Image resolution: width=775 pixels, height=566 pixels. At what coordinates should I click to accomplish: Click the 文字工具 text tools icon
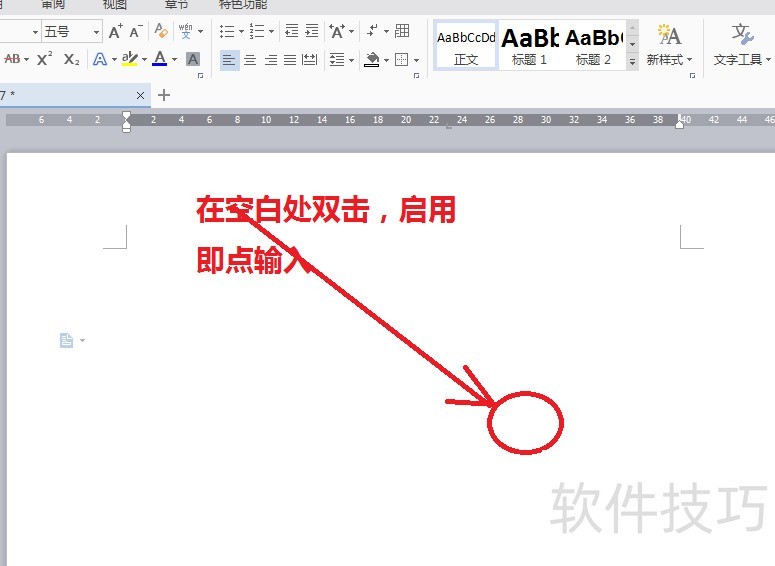742,36
